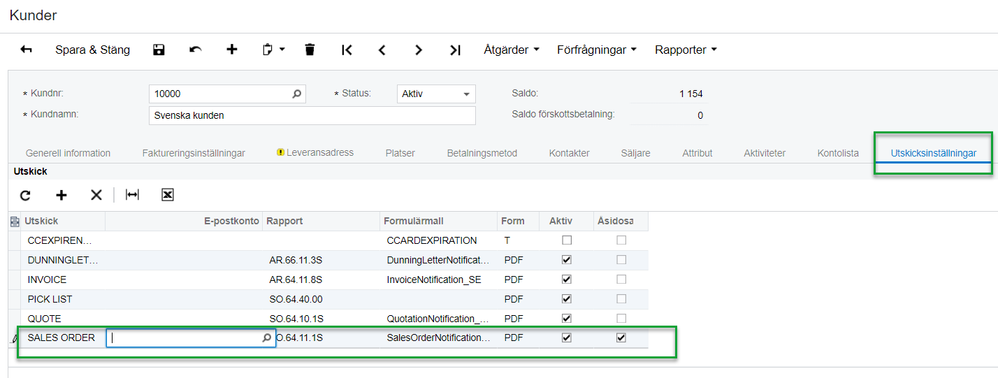Expand the Rapporter menu

click(686, 50)
